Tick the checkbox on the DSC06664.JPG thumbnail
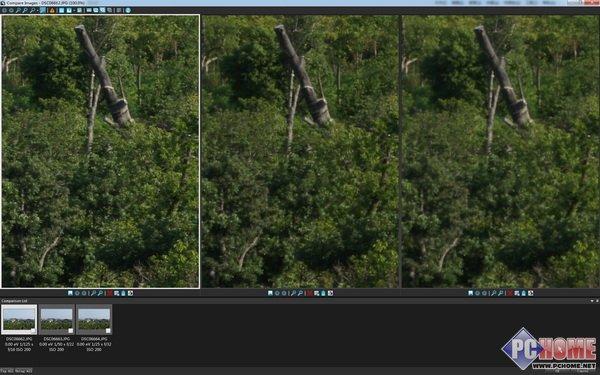Screen dimensions: 600x375 click(108, 331)
